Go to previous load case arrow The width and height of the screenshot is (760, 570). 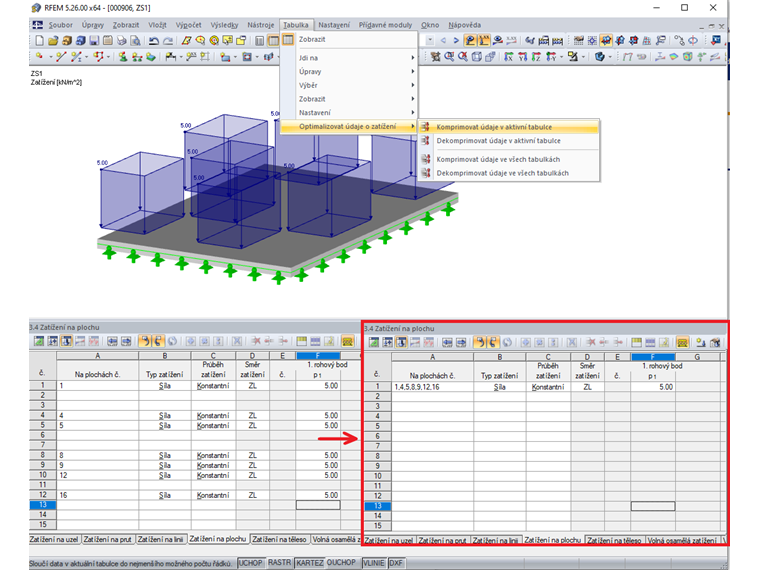pos(443,41)
